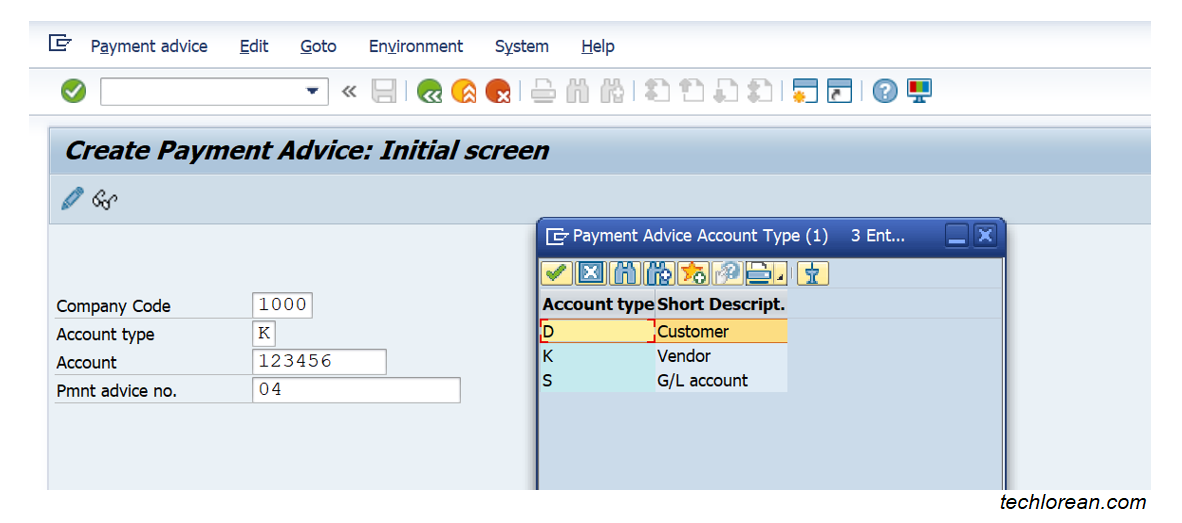Click the yellow Exit arrow icon
The height and width of the screenshot is (523, 1182).
click(x=464, y=92)
